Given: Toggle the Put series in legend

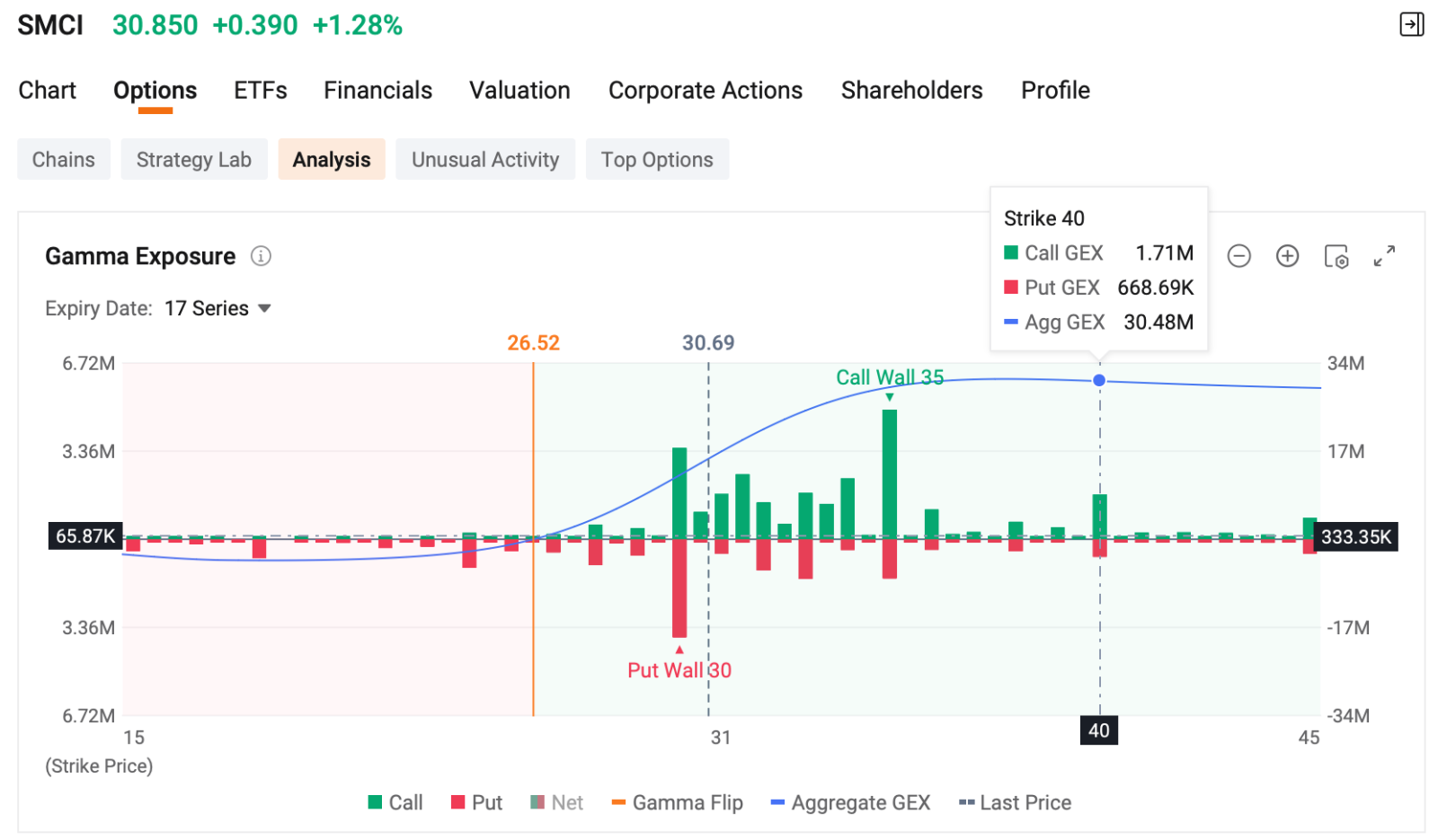Looking at the screenshot, I should pos(476,802).
